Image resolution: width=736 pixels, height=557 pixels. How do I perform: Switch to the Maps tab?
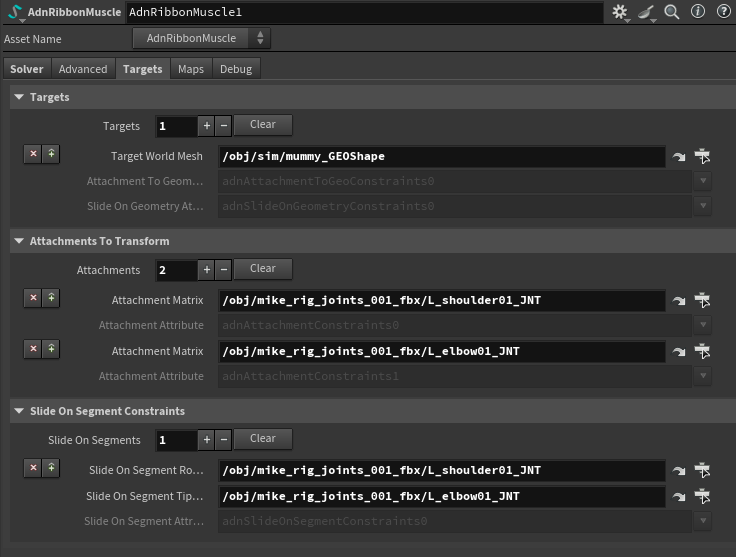[x=191, y=69]
